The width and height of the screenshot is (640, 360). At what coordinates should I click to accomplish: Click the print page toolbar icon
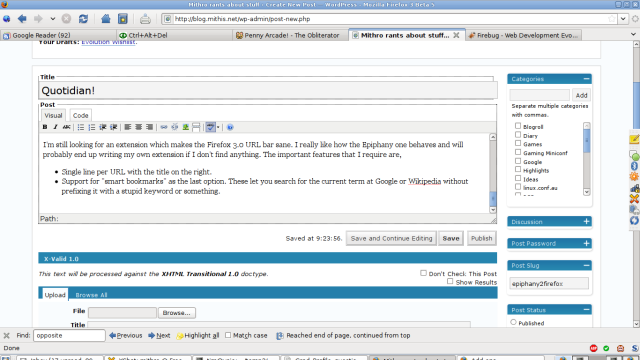(x=145, y=19)
